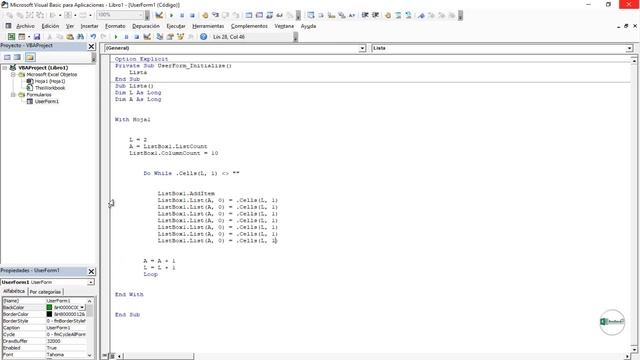Open the Archivo menu

[x=25, y=26]
